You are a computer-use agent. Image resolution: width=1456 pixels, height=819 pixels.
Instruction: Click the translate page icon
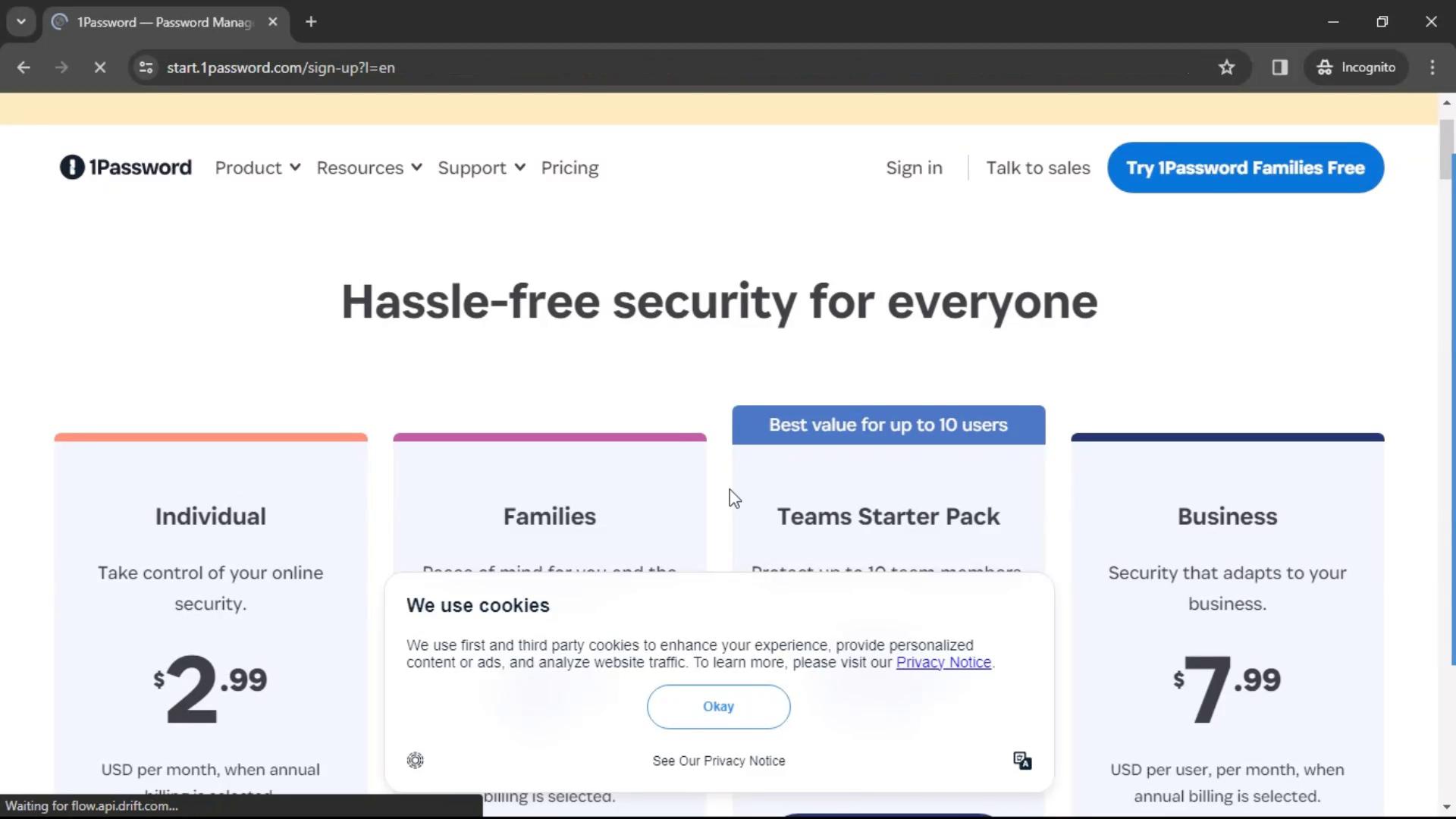1022,760
